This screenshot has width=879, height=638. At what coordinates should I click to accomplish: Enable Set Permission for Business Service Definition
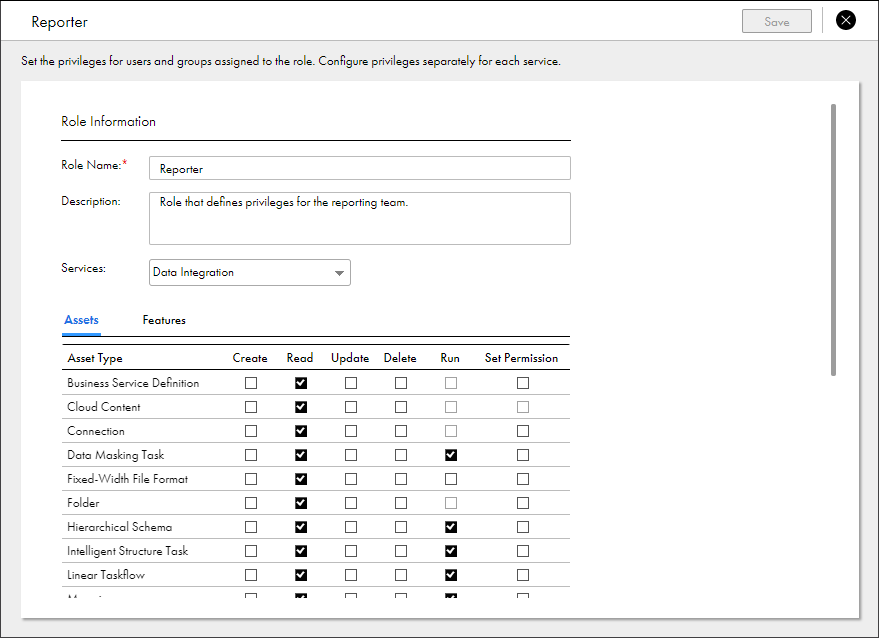click(523, 383)
